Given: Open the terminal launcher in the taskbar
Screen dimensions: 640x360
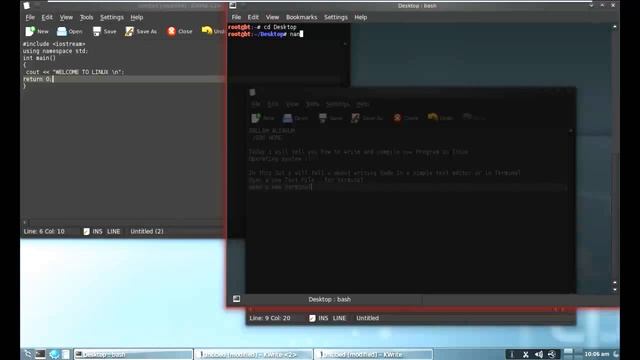Looking at the screenshot, I should 40,354.
